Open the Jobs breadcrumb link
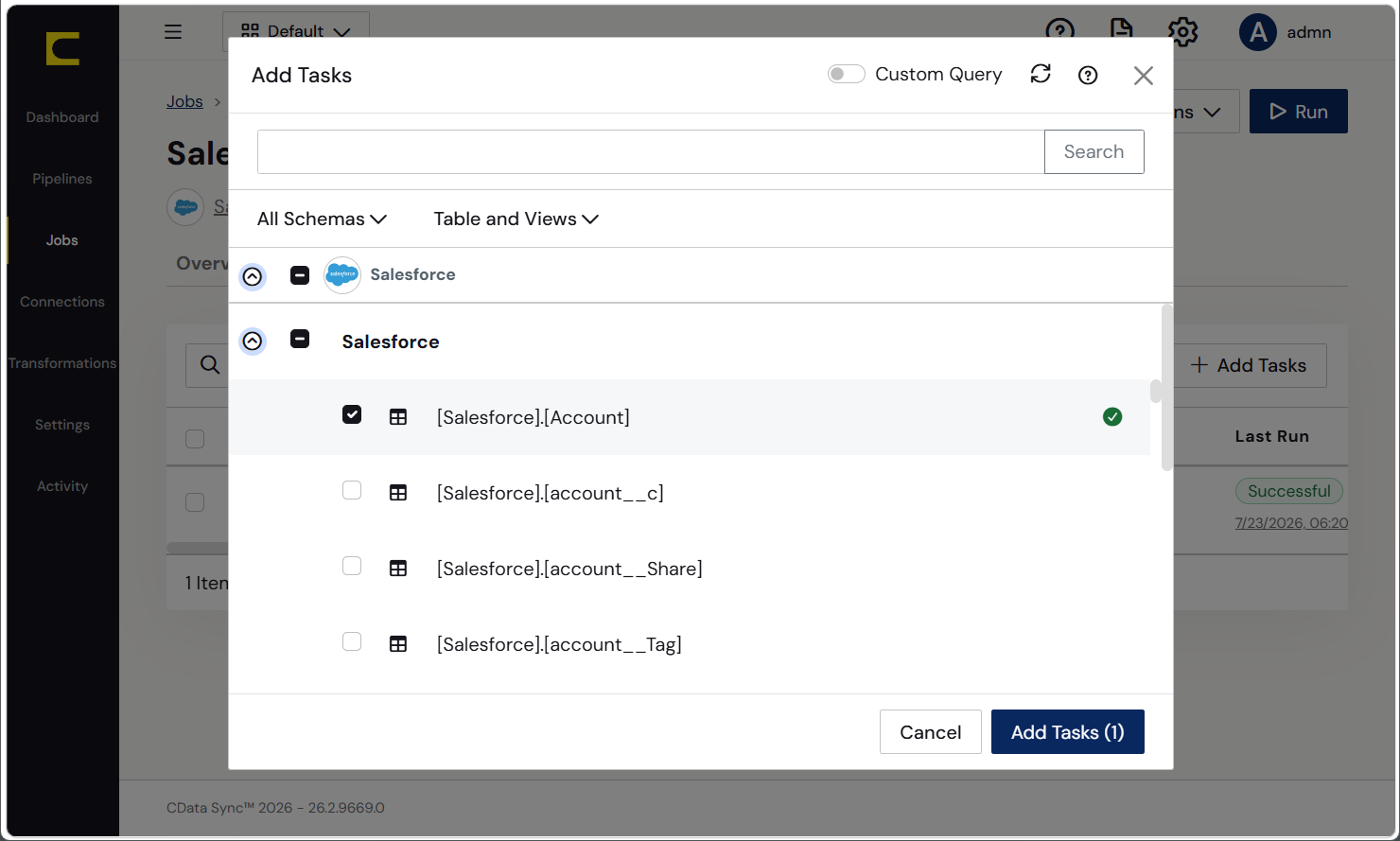Screen dimensions: 1400x841 [x=184, y=101]
